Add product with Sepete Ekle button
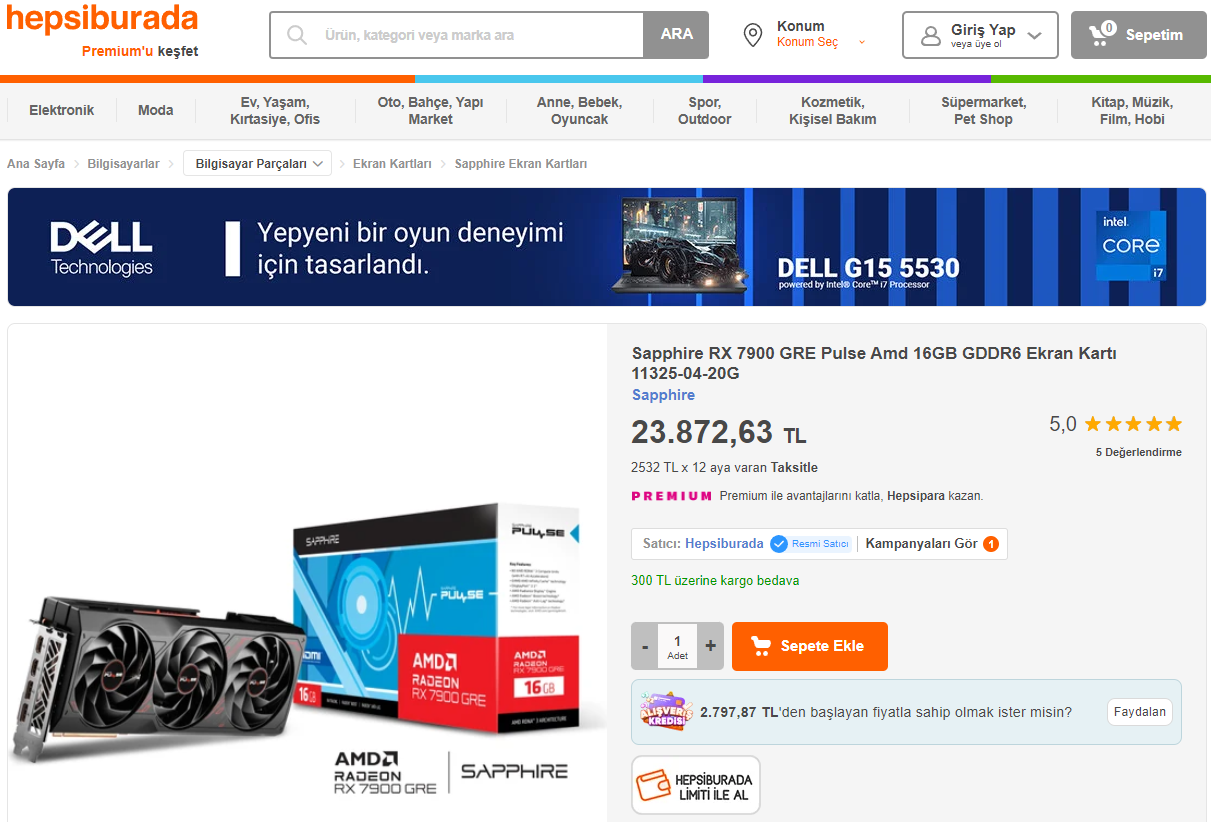Image resolution: width=1211 pixels, height=822 pixels. [x=810, y=646]
